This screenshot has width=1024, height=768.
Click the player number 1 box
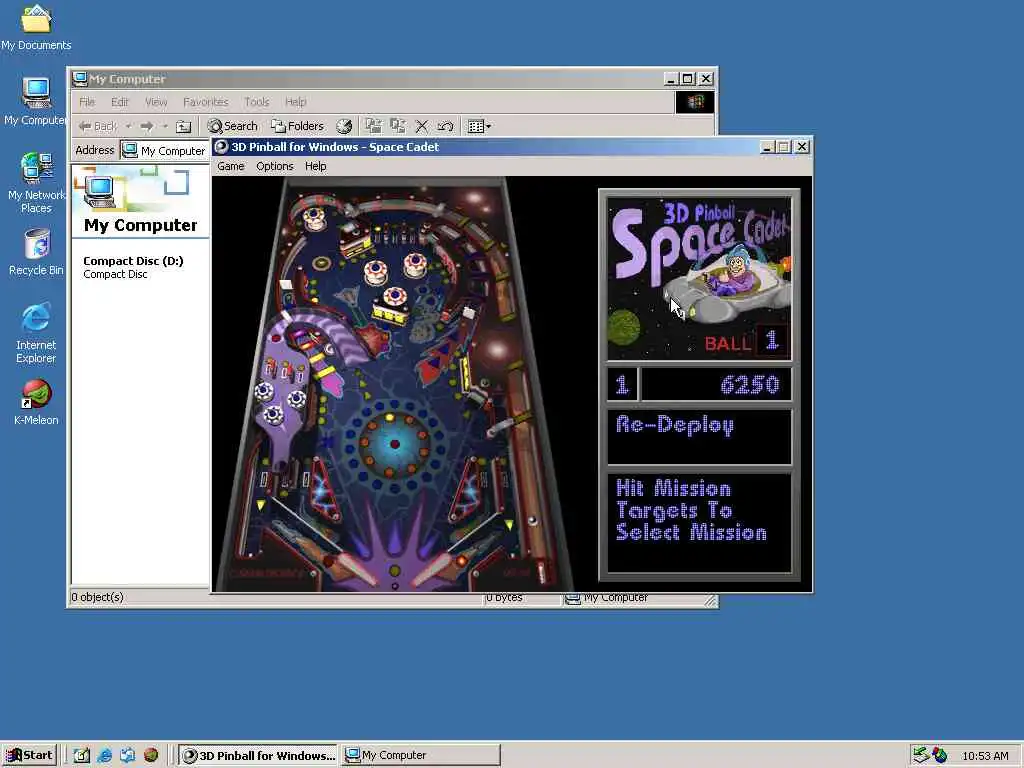click(x=622, y=385)
